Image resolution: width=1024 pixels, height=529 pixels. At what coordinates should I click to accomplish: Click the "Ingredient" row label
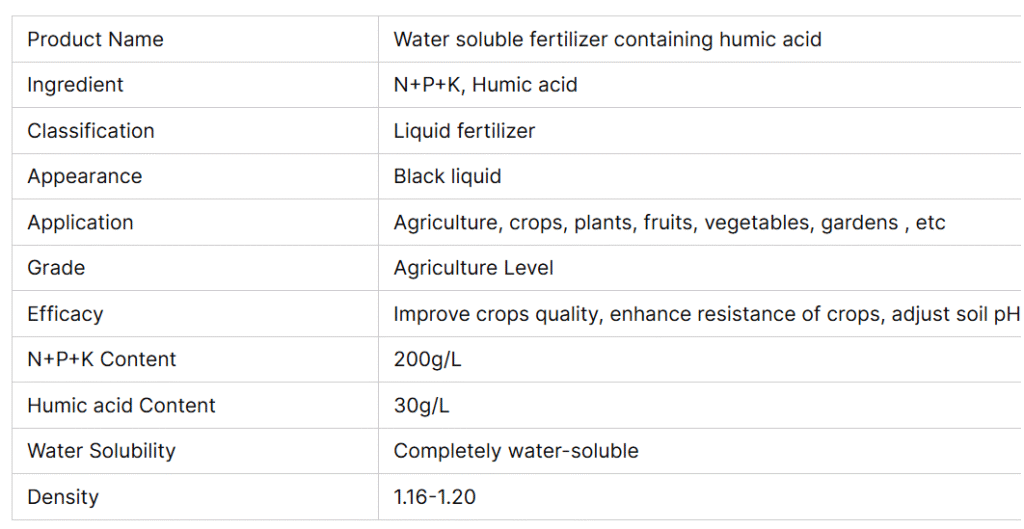click(x=75, y=85)
